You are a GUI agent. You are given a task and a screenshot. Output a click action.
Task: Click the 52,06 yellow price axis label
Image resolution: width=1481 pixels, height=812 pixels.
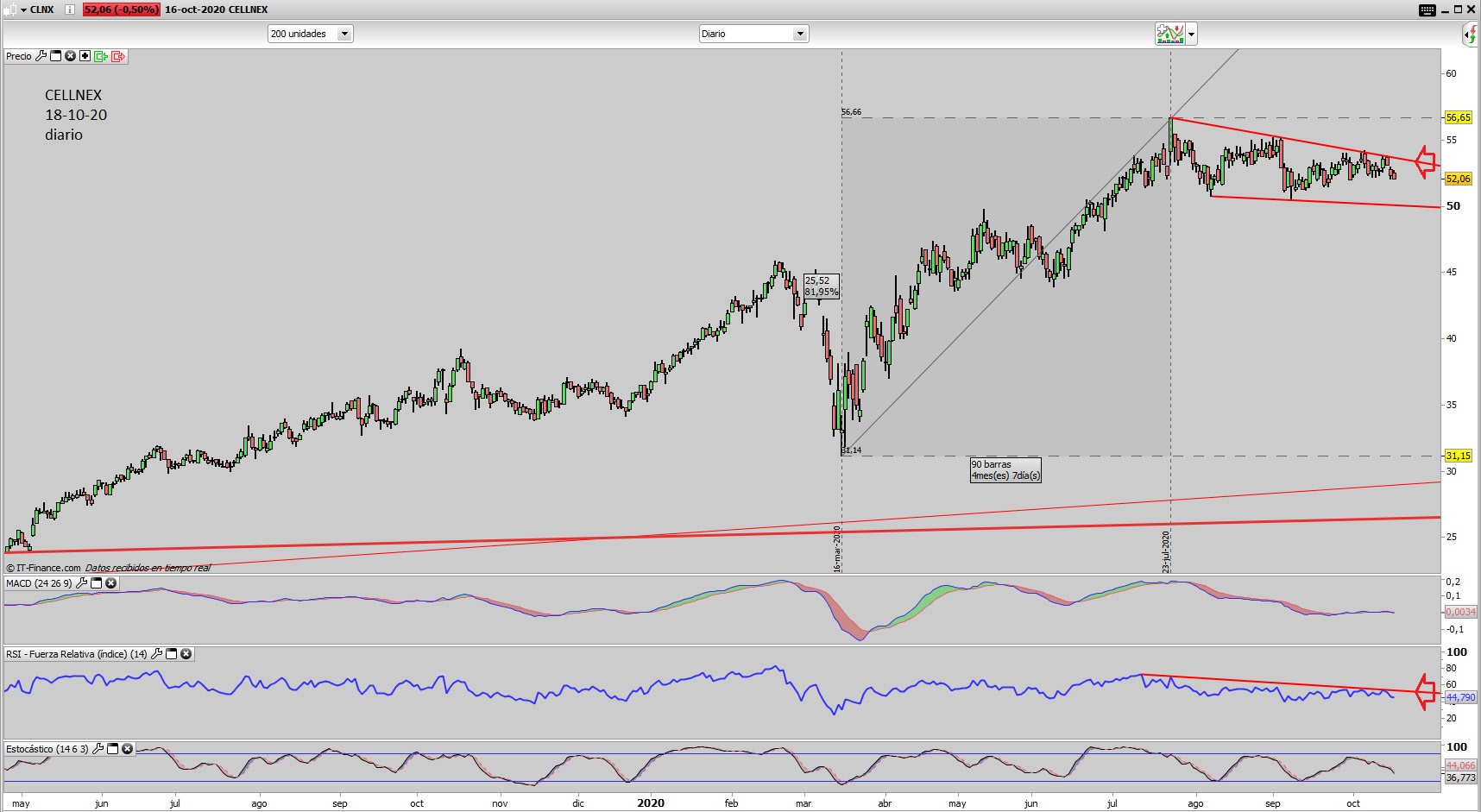point(1458,179)
